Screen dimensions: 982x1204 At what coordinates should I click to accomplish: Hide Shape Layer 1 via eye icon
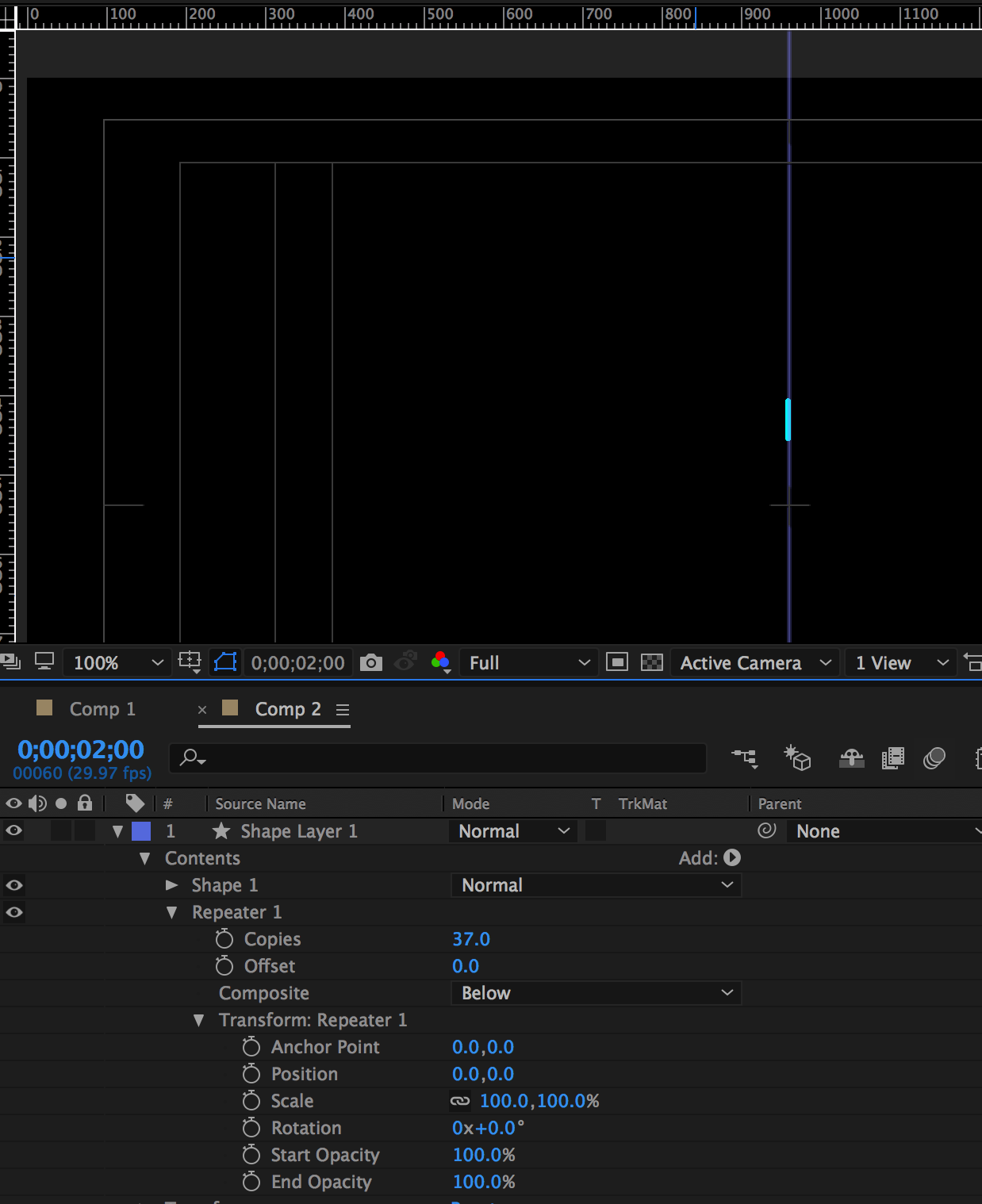pos(13,830)
